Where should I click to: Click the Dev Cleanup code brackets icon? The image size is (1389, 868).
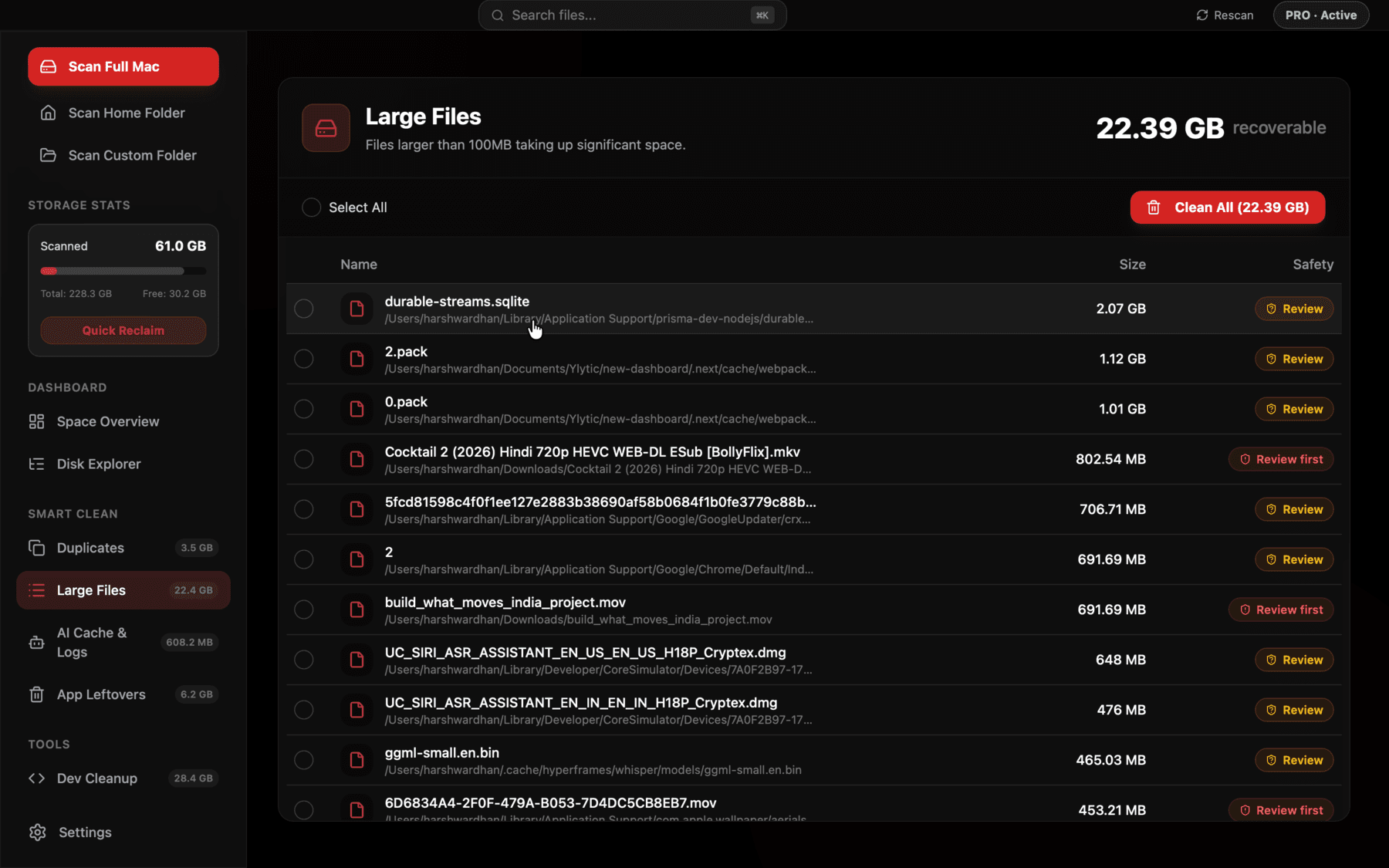pos(36,778)
